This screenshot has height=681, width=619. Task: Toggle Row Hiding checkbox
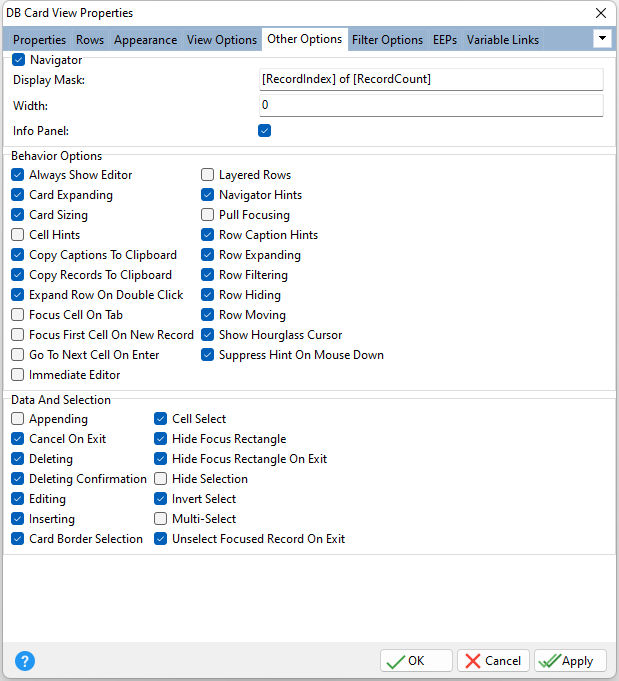tap(208, 294)
